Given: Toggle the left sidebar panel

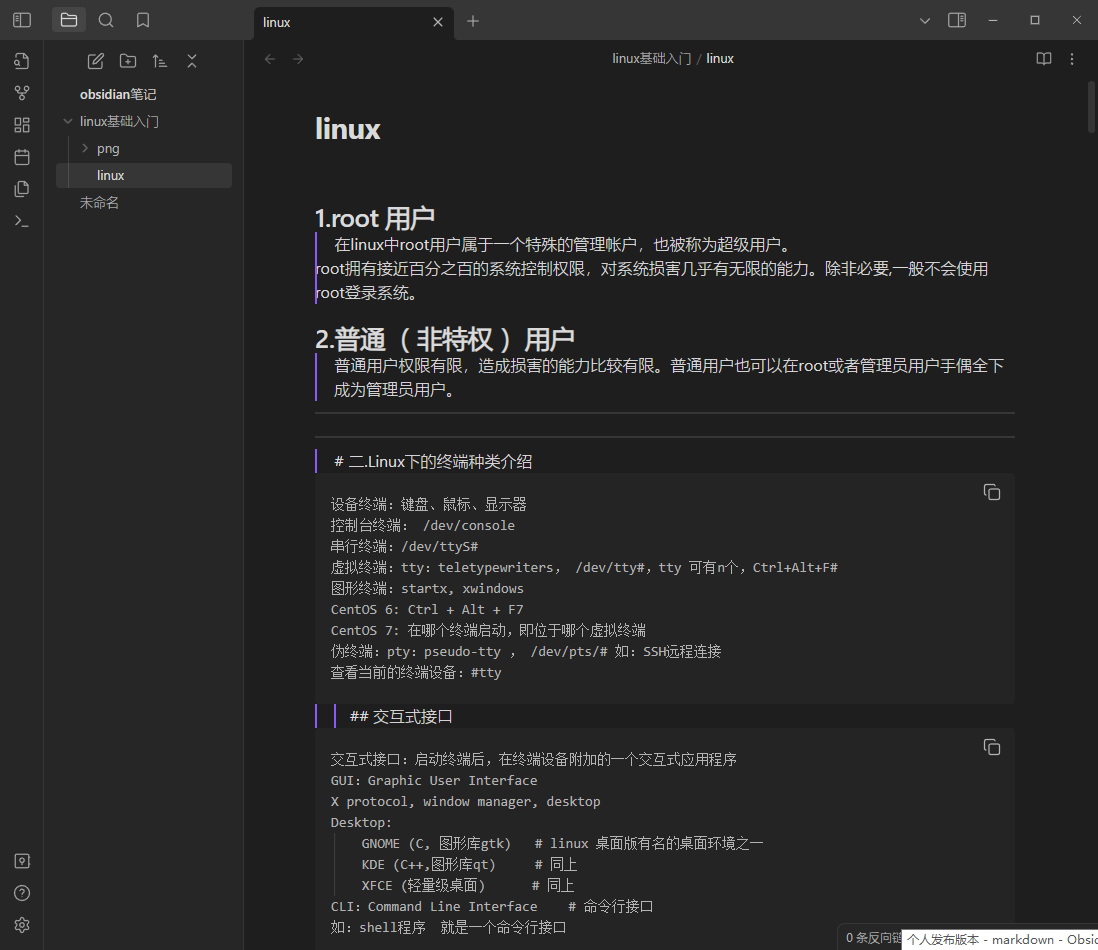Looking at the screenshot, I should point(21,19).
